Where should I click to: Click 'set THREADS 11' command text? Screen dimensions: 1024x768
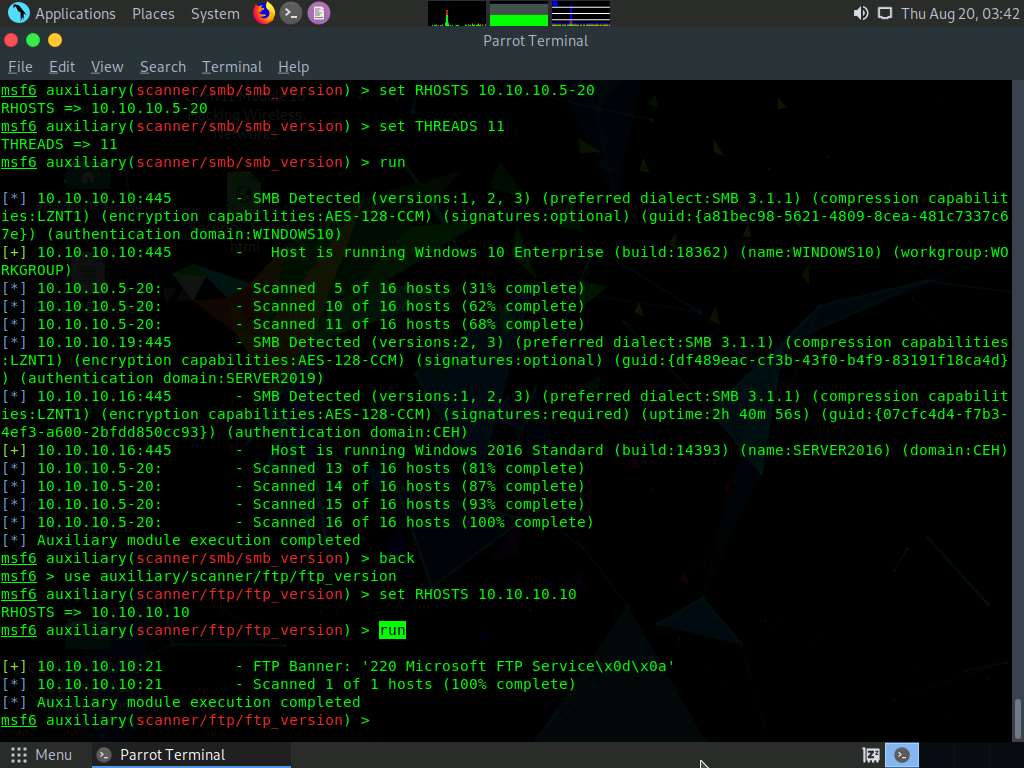pos(441,126)
